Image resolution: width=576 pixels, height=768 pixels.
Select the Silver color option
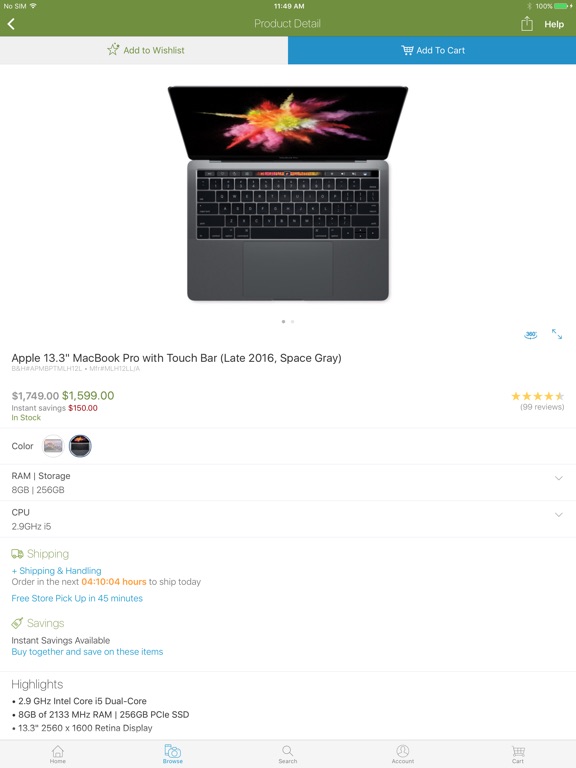[x=53, y=446]
